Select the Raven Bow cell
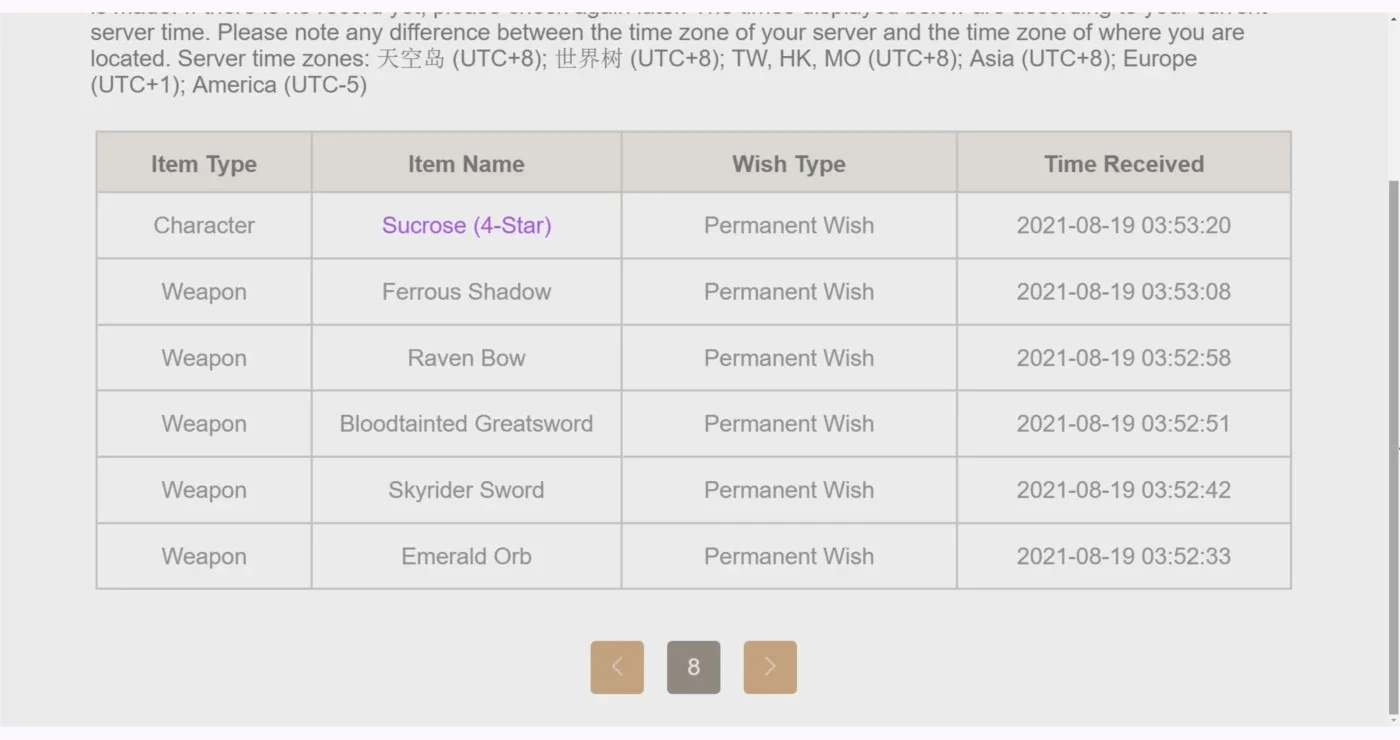Image resolution: width=1400 pixels, height=740 pixels. point(466,358)
